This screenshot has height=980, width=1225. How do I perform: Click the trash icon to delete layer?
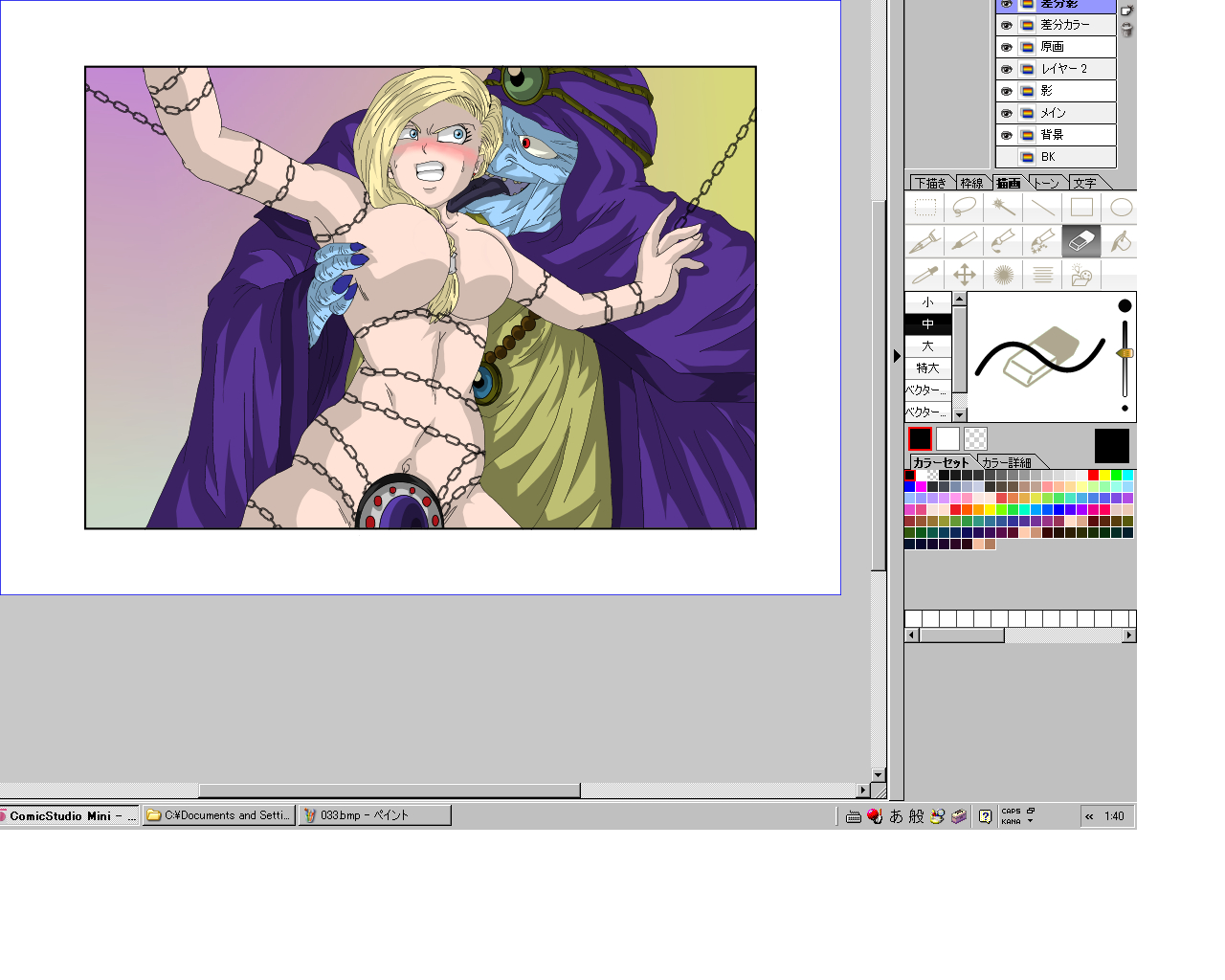1126,31
